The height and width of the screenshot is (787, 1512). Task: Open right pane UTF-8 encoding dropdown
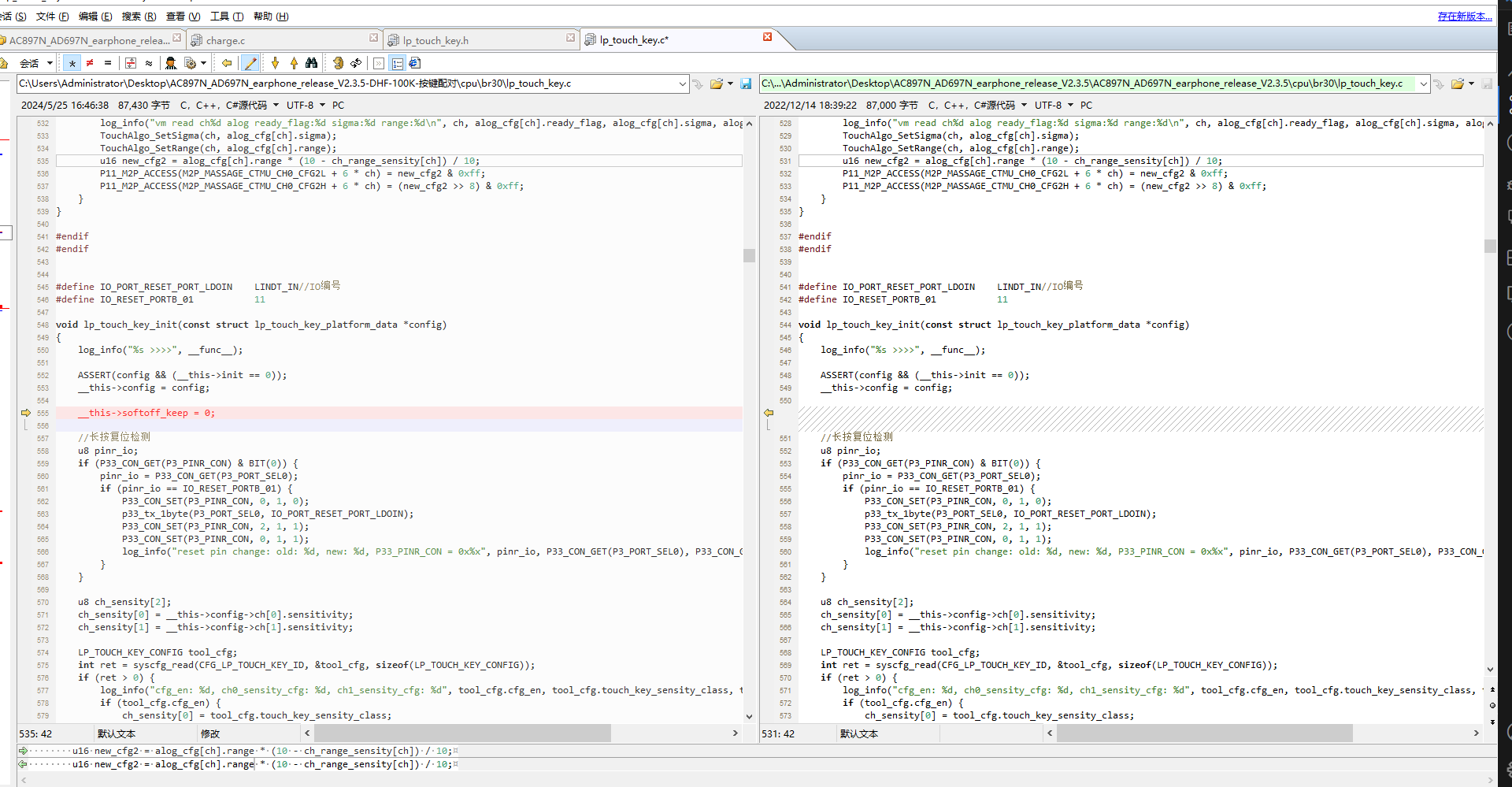coord(1054,106)
